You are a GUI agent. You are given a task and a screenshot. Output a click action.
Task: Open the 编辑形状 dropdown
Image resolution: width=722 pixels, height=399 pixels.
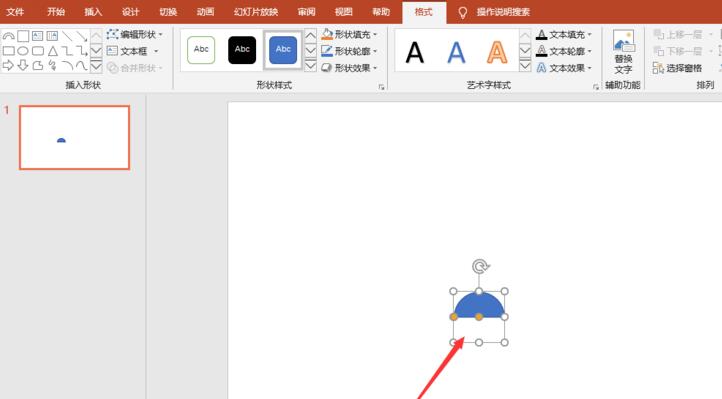click(x=135, y=35)
